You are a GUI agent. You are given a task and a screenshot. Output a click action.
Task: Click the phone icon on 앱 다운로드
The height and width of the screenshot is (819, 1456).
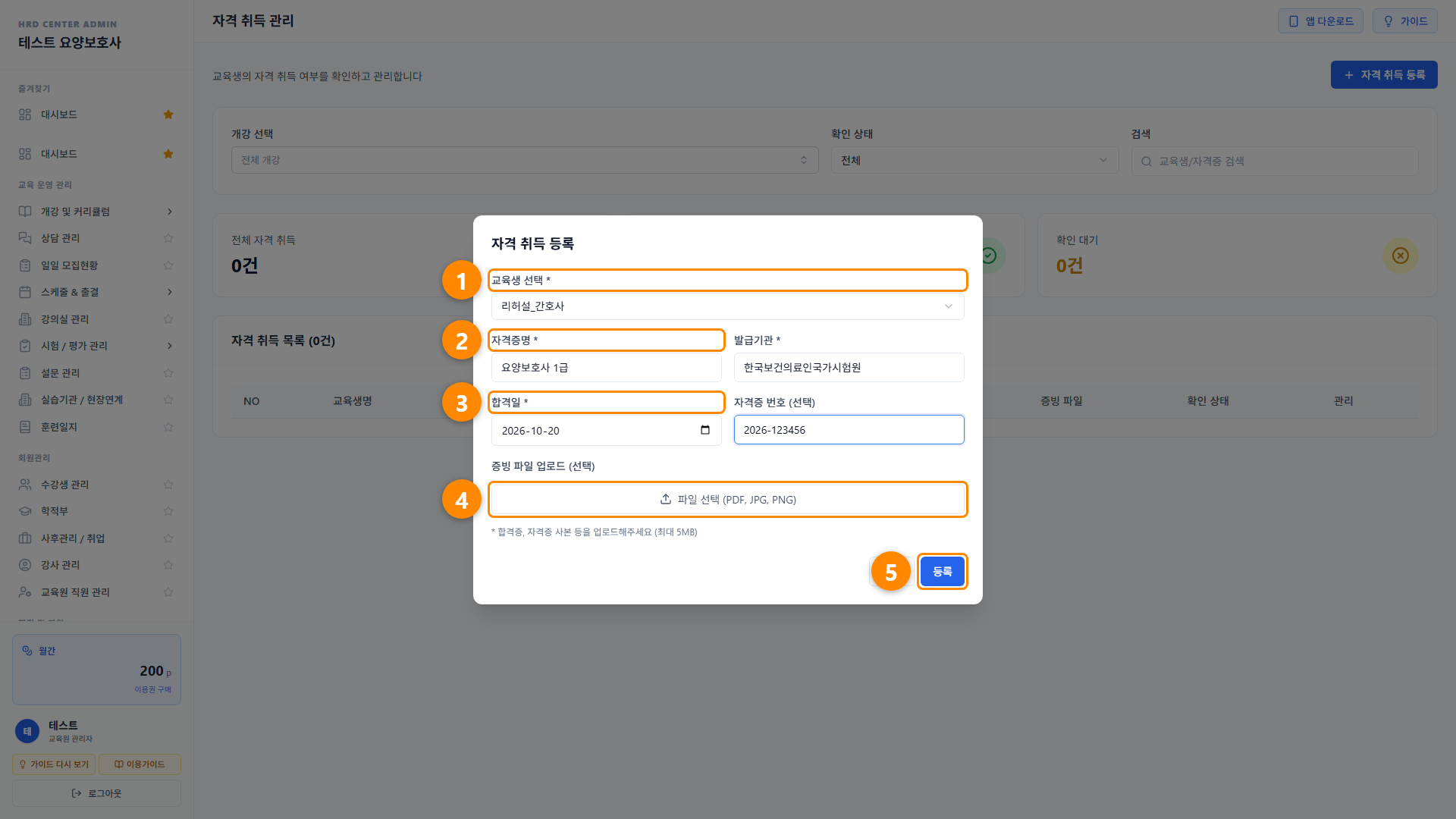coord(1294,21)
